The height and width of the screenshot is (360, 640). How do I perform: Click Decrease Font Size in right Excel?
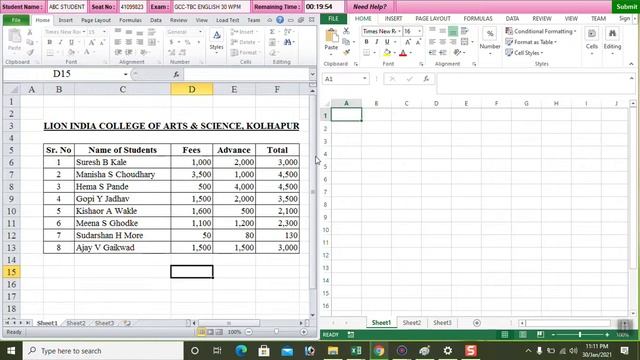pos(418,42)
